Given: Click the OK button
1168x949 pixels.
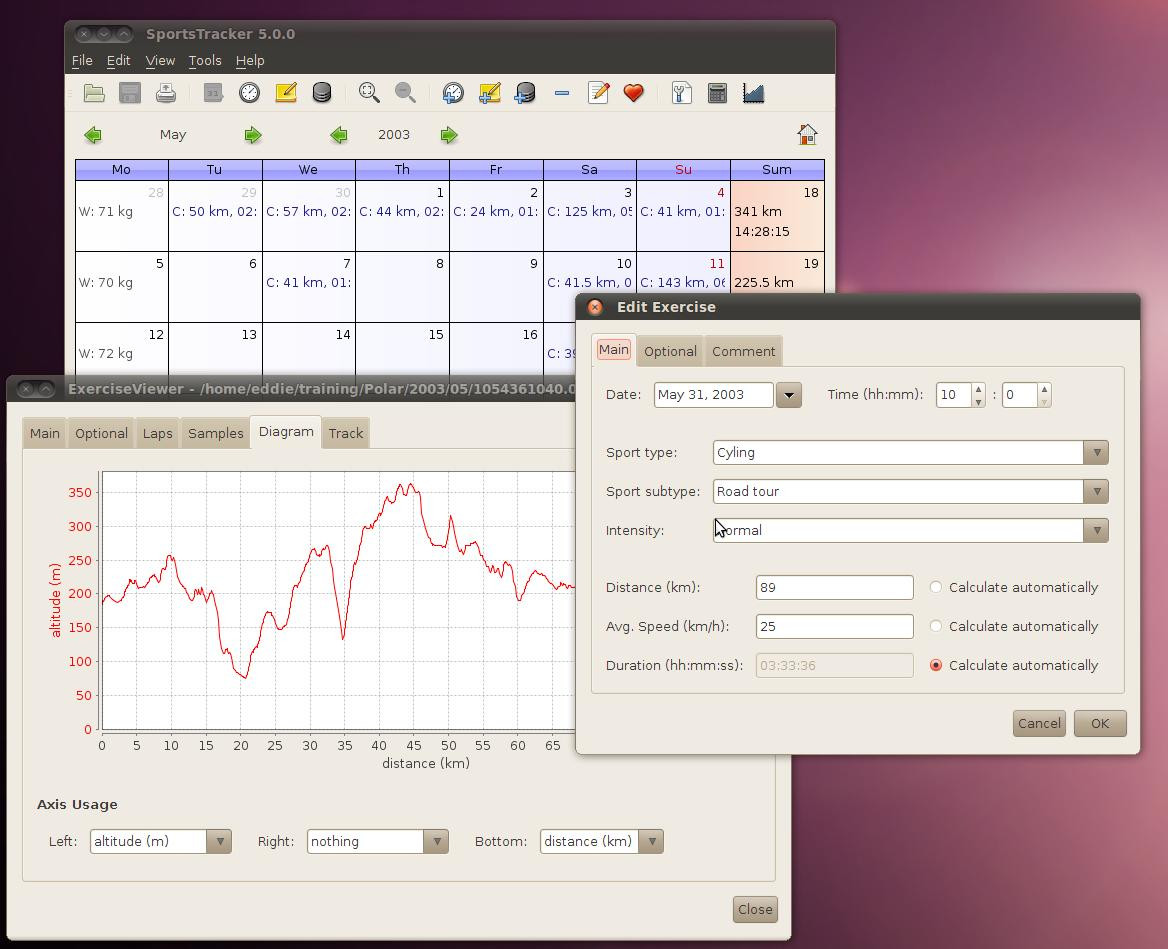Looking at the screenshot, I should [1100, 723].
